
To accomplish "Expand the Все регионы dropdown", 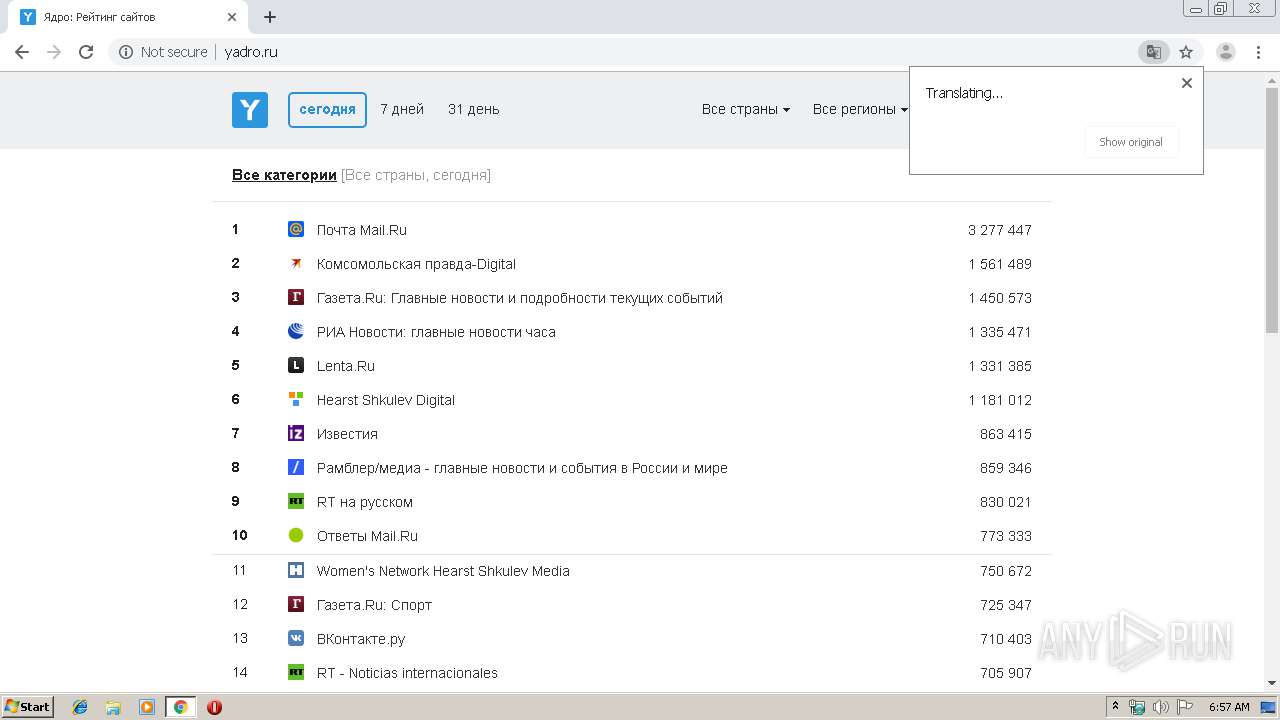I will (860, 109).
